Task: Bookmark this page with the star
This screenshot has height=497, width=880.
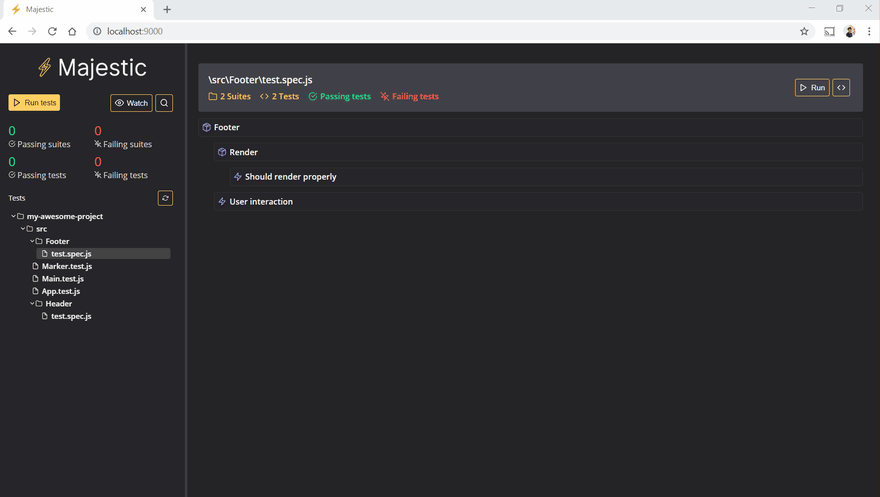Action: (x=804, y=31)
